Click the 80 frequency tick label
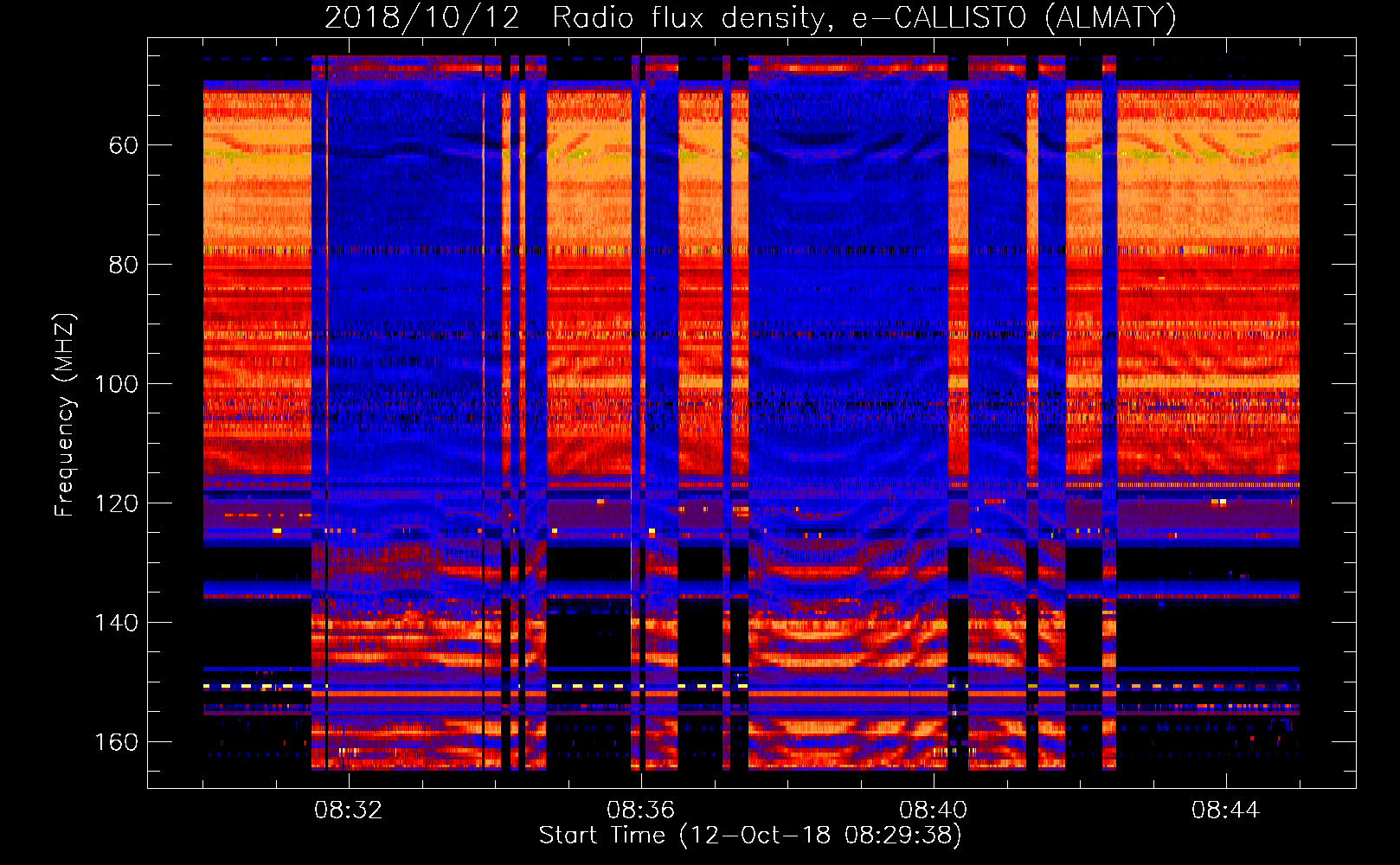Viewport: 1400px width, 865px height. 123,265
